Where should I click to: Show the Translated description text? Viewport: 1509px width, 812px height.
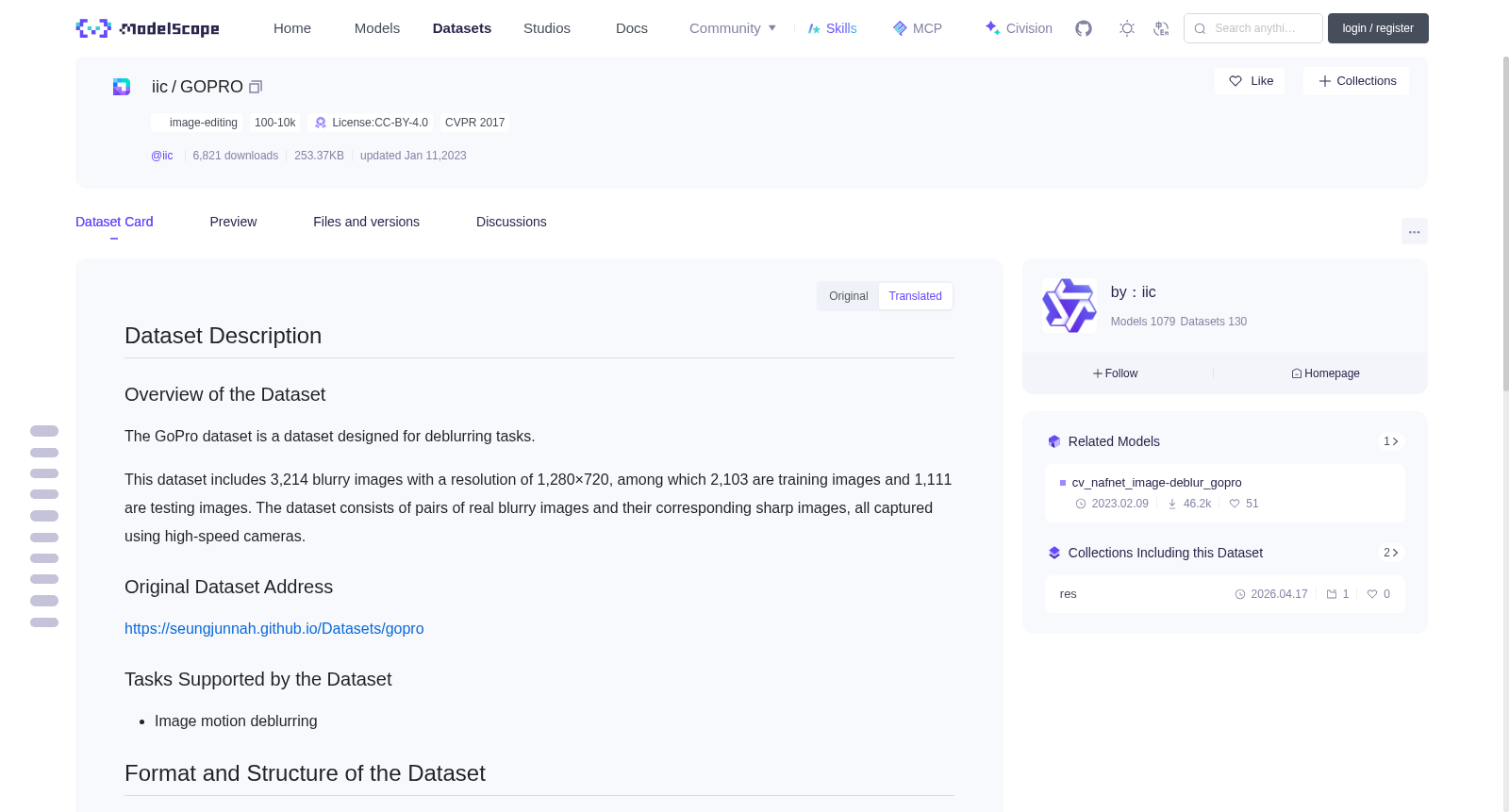tap(915, 296)
